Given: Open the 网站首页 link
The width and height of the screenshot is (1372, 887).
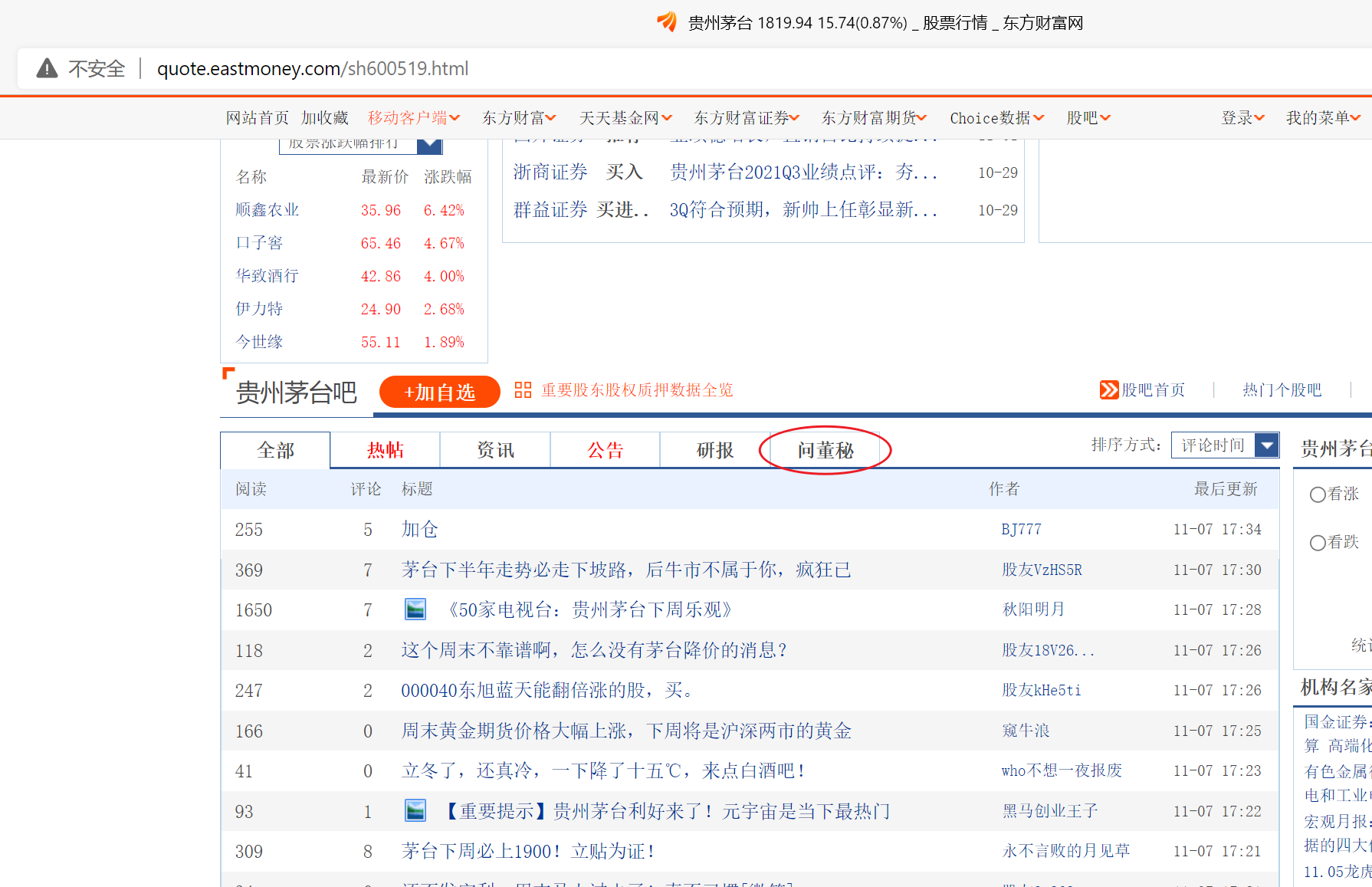Looking at the screenshot, I should pos(258,118).
